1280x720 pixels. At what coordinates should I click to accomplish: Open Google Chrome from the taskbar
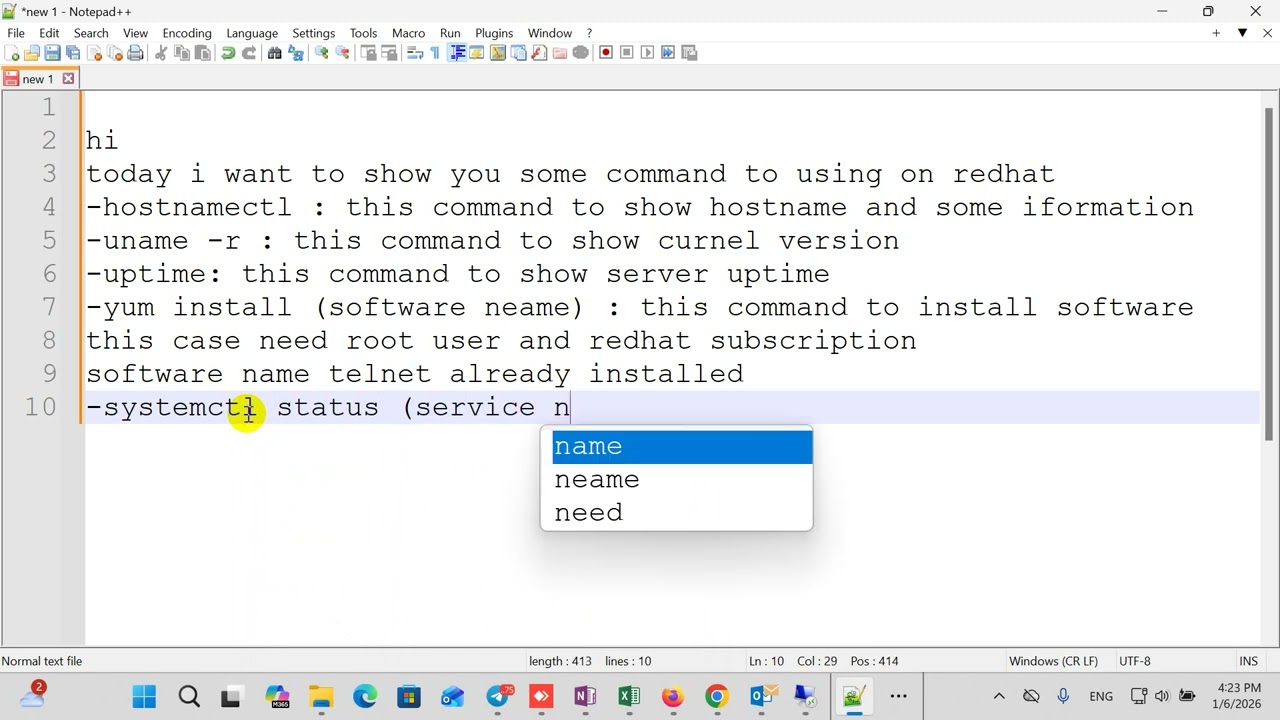click(717, 696)
